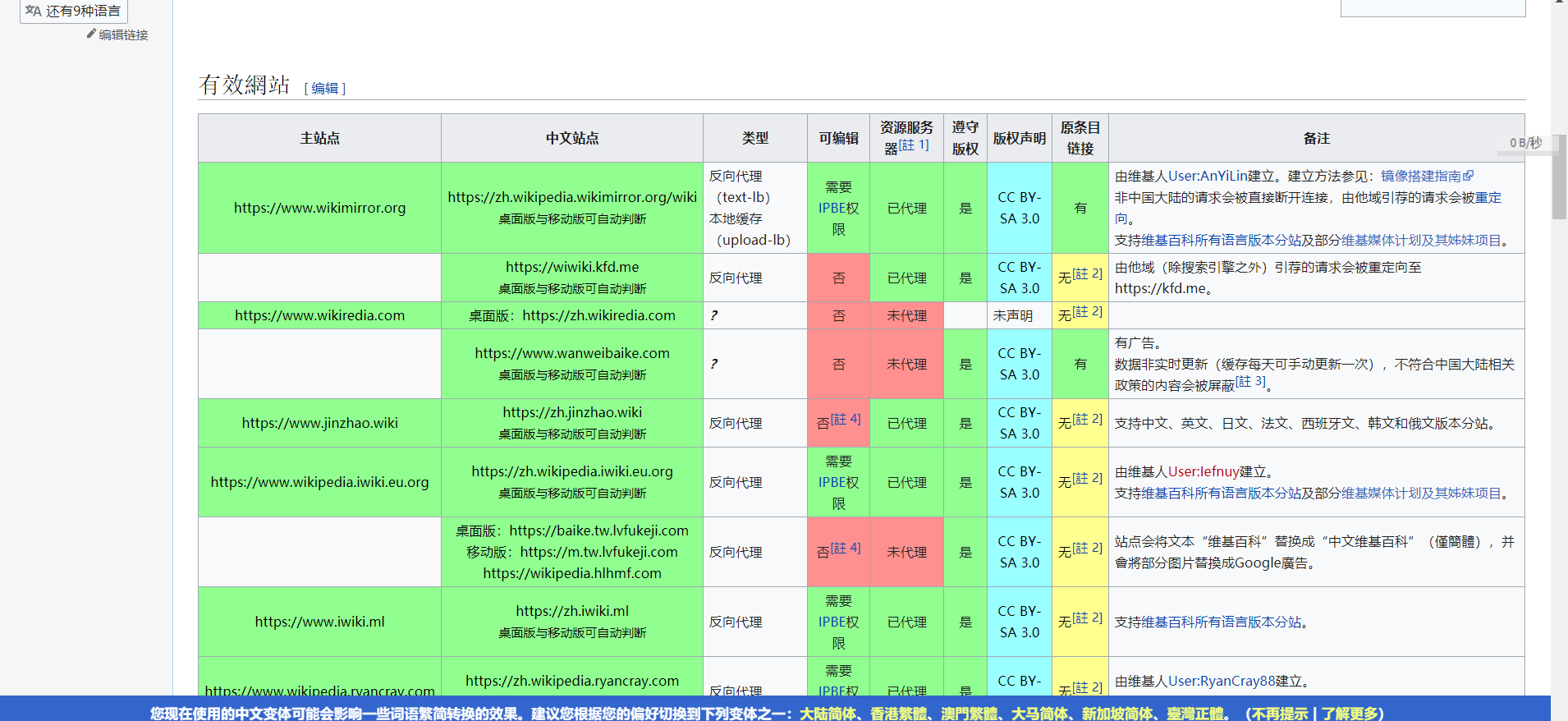This screenshot has height=721, width=1568.
Task: Click the https://zh.wikipedia.ryancray.com address
Action: (x=572, y=681)
